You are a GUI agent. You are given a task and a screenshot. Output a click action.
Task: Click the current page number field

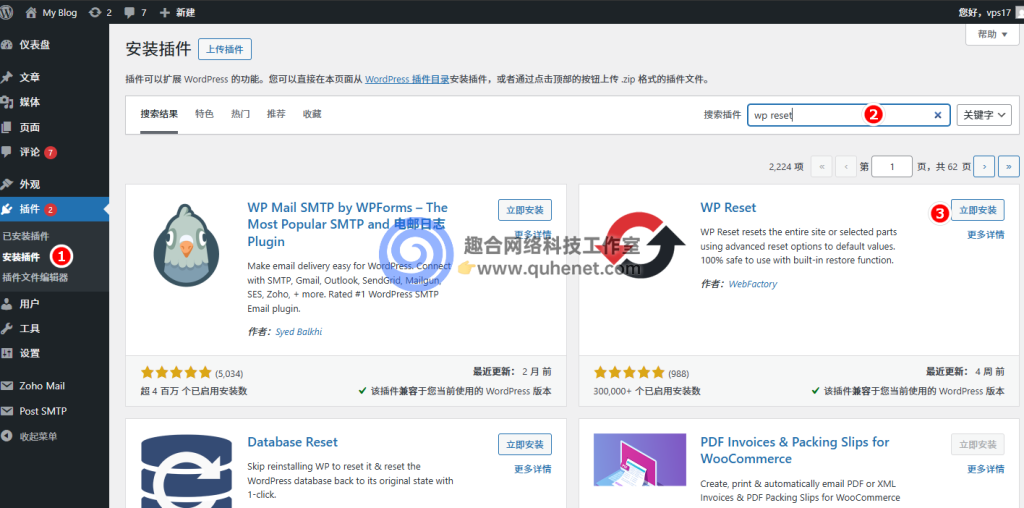tap(891, 167)
